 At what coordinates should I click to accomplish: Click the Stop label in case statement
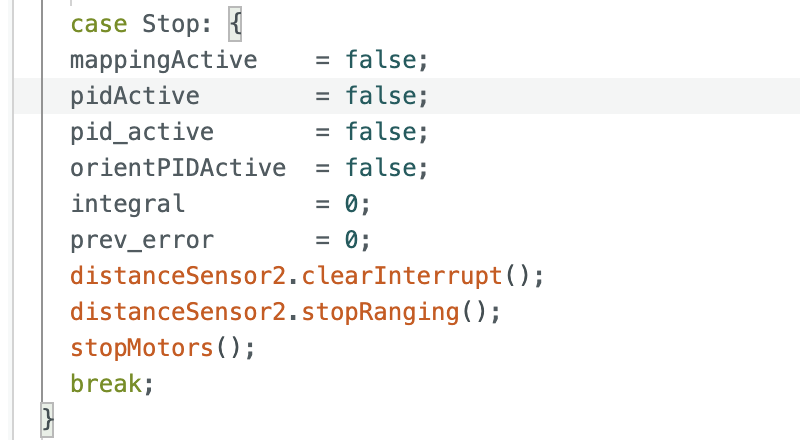pos(170,25)
